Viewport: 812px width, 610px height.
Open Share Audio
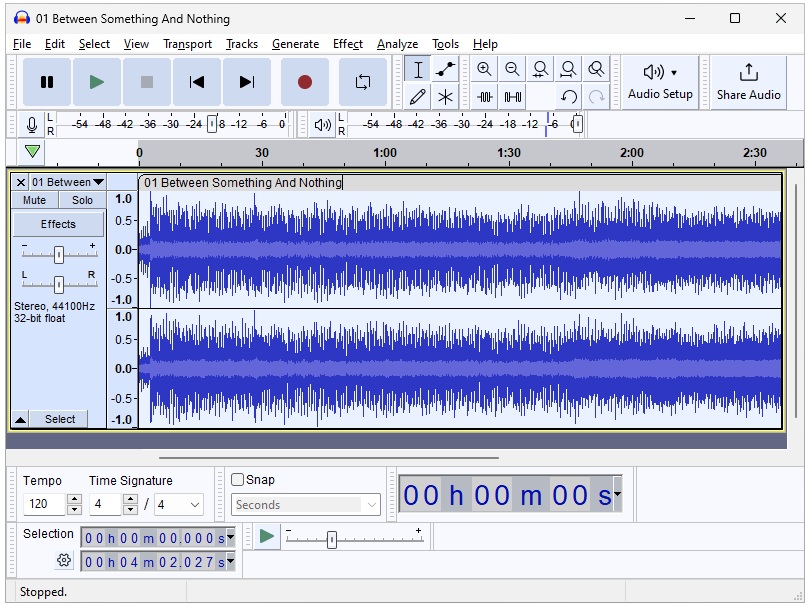(x=748, y=82)
